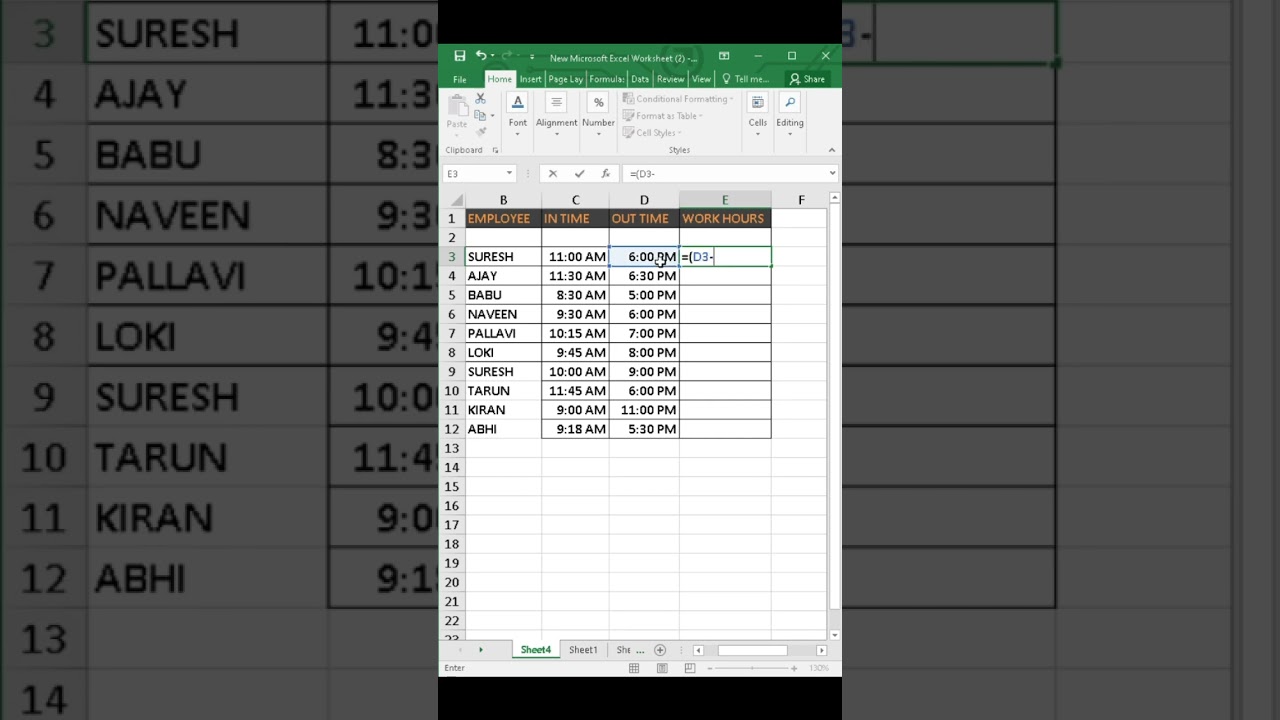Click the cell containing ABHI
The width and height of the screenshot is (1280, 720).
point(503,429)
